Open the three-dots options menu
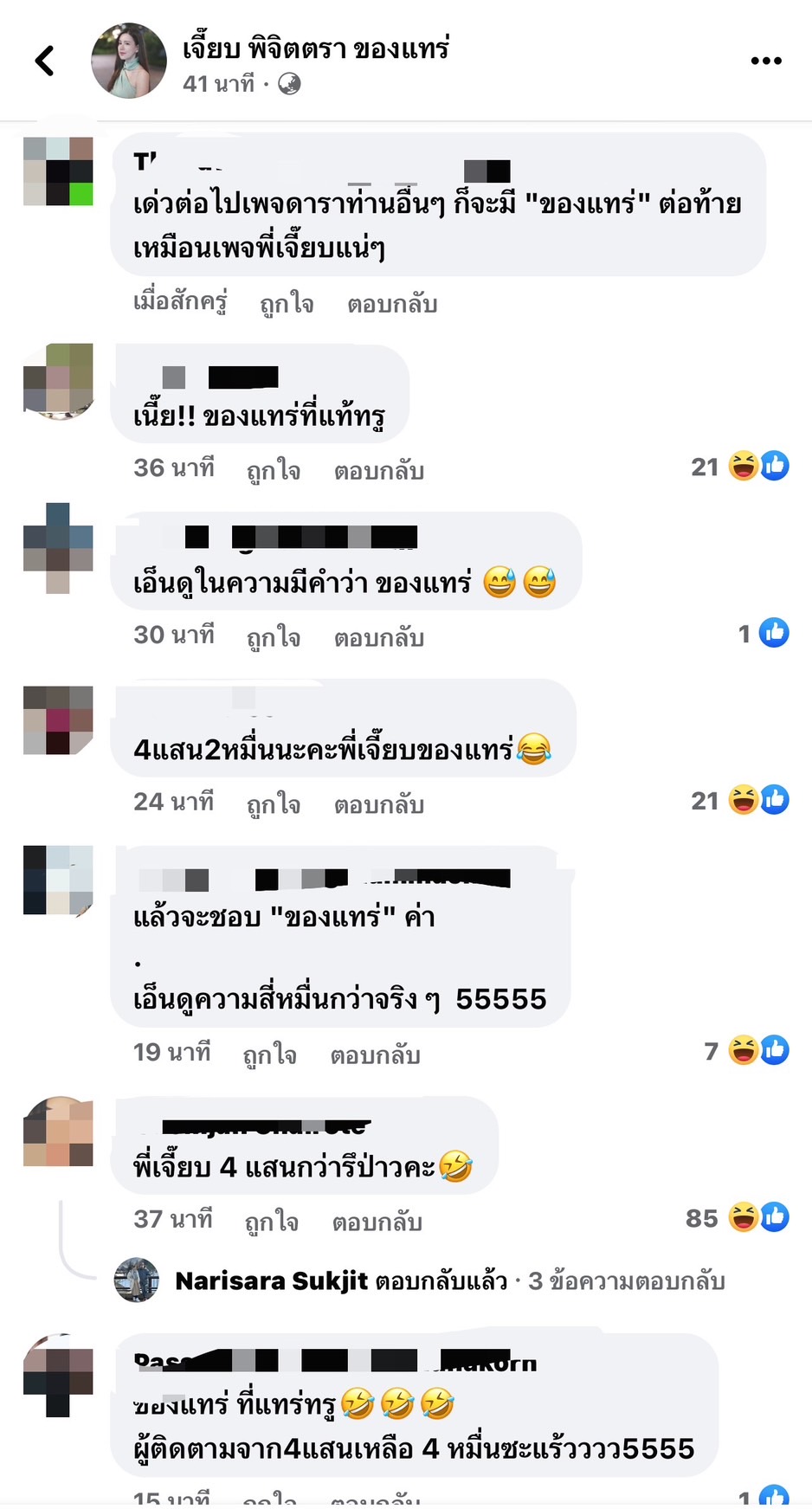Viewport: 812px width, 1509px height. pos(766,61)
